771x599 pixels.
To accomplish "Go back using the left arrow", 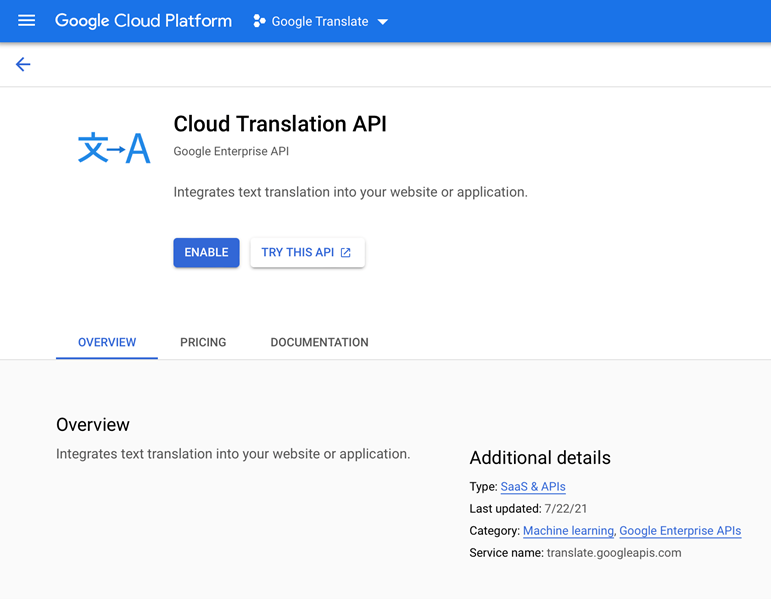I will point(23,64).
